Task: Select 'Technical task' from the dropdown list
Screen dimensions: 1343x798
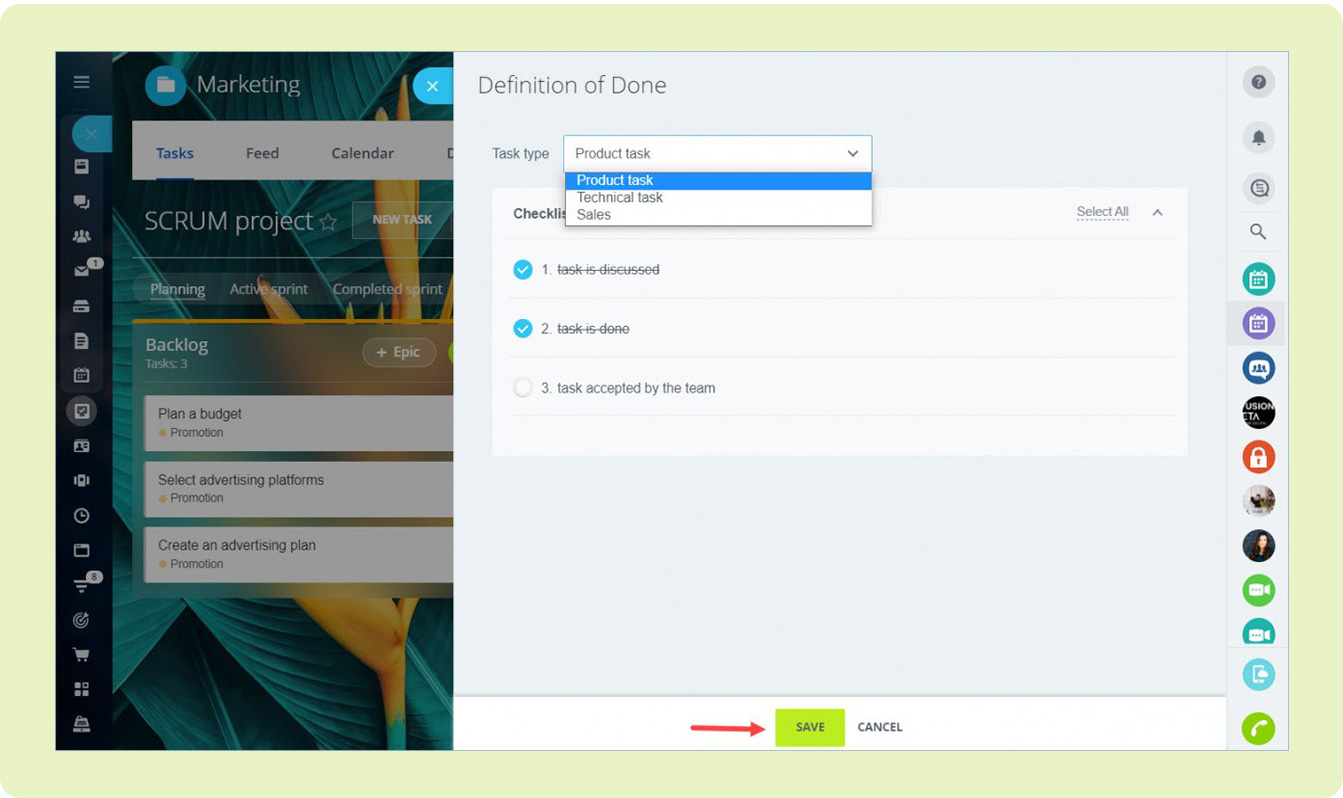Action: point(620,198)
